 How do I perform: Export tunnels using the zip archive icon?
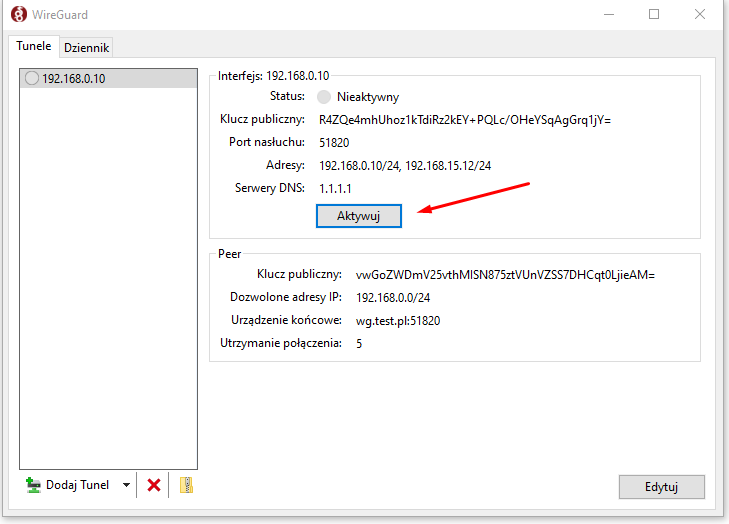[x=185, y=485]
